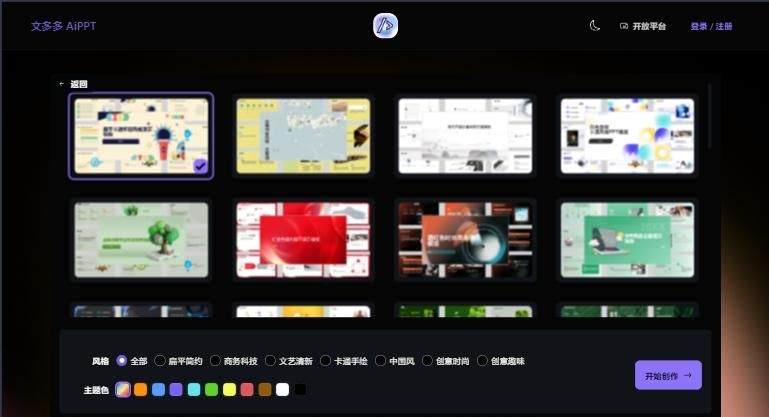
Task: Choose the cyan theme color swatch
Action: [x=194, y=390]
